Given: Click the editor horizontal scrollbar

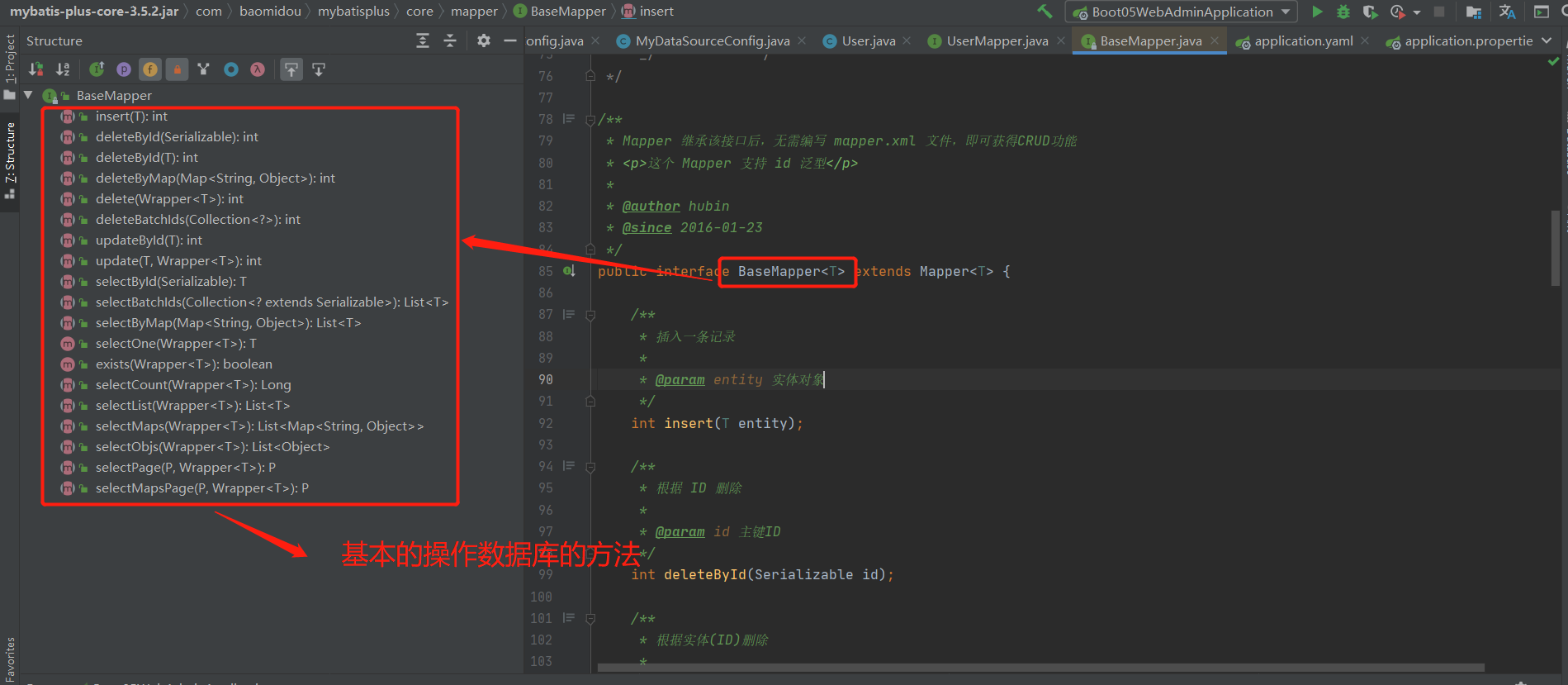Looking at the screenshot, I should (1040, 668).
